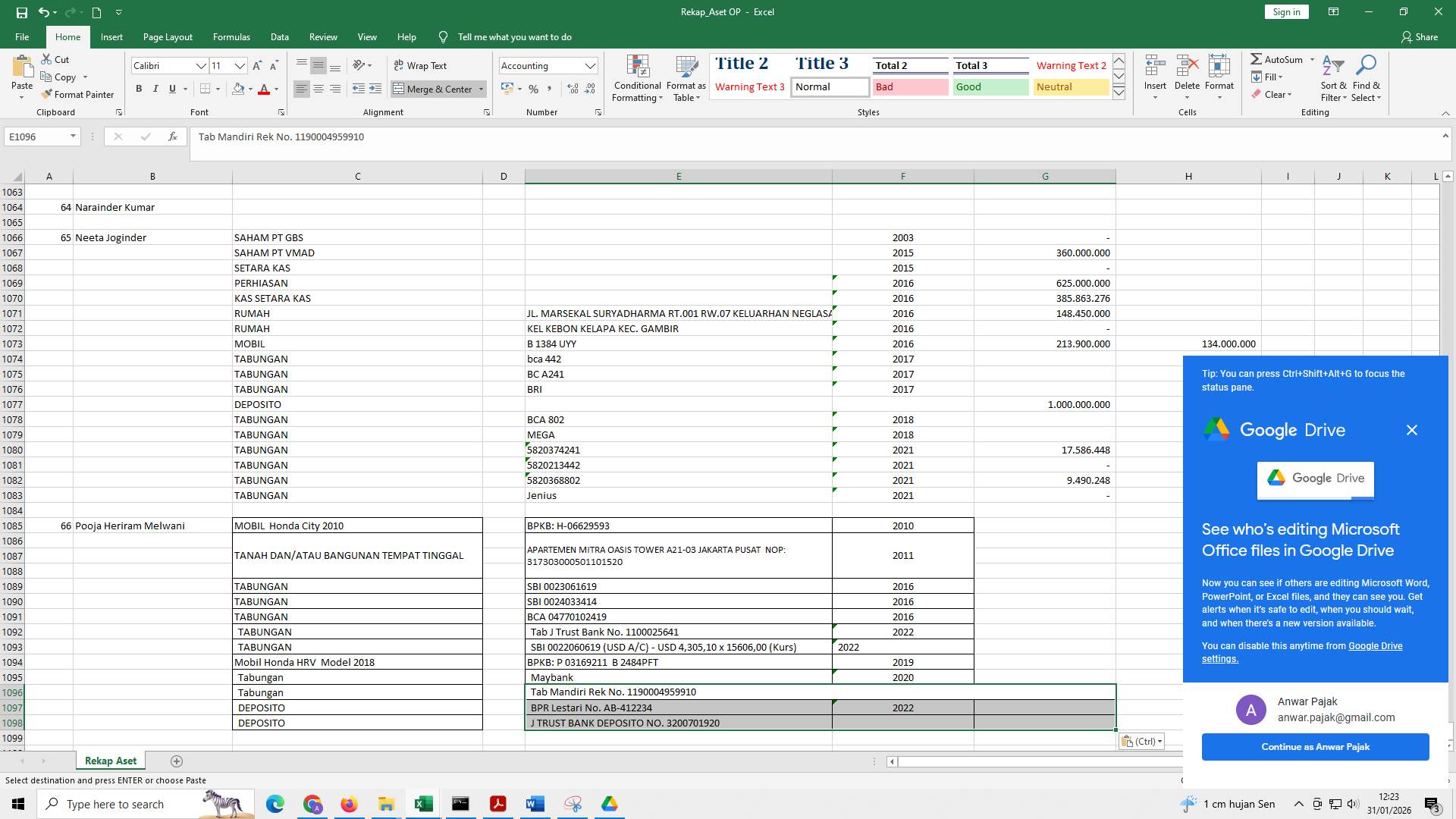Toggle italic formatting

(x=155, y=89)
